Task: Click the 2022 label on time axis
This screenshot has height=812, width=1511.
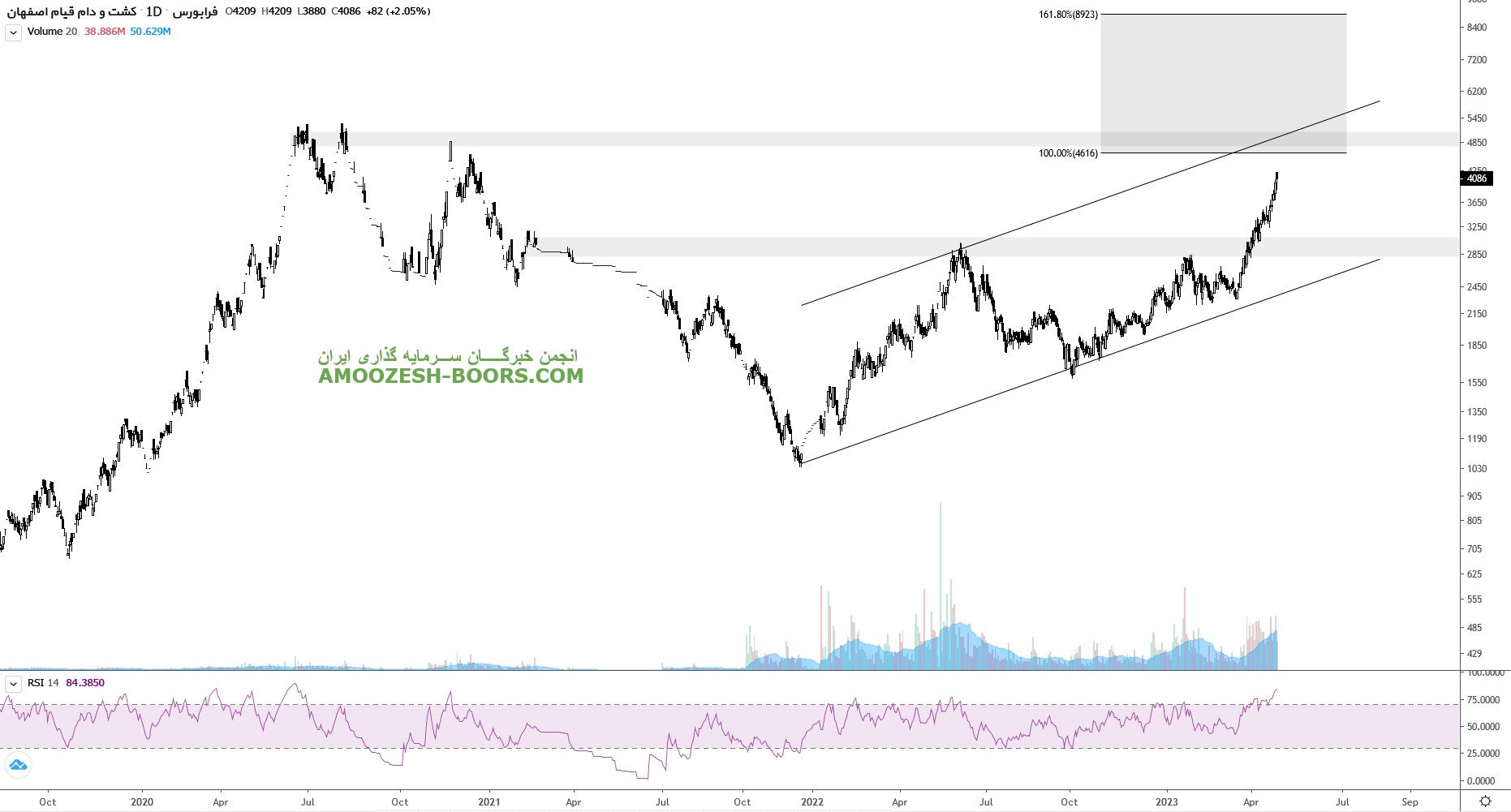Action: [x=811, y=802]
